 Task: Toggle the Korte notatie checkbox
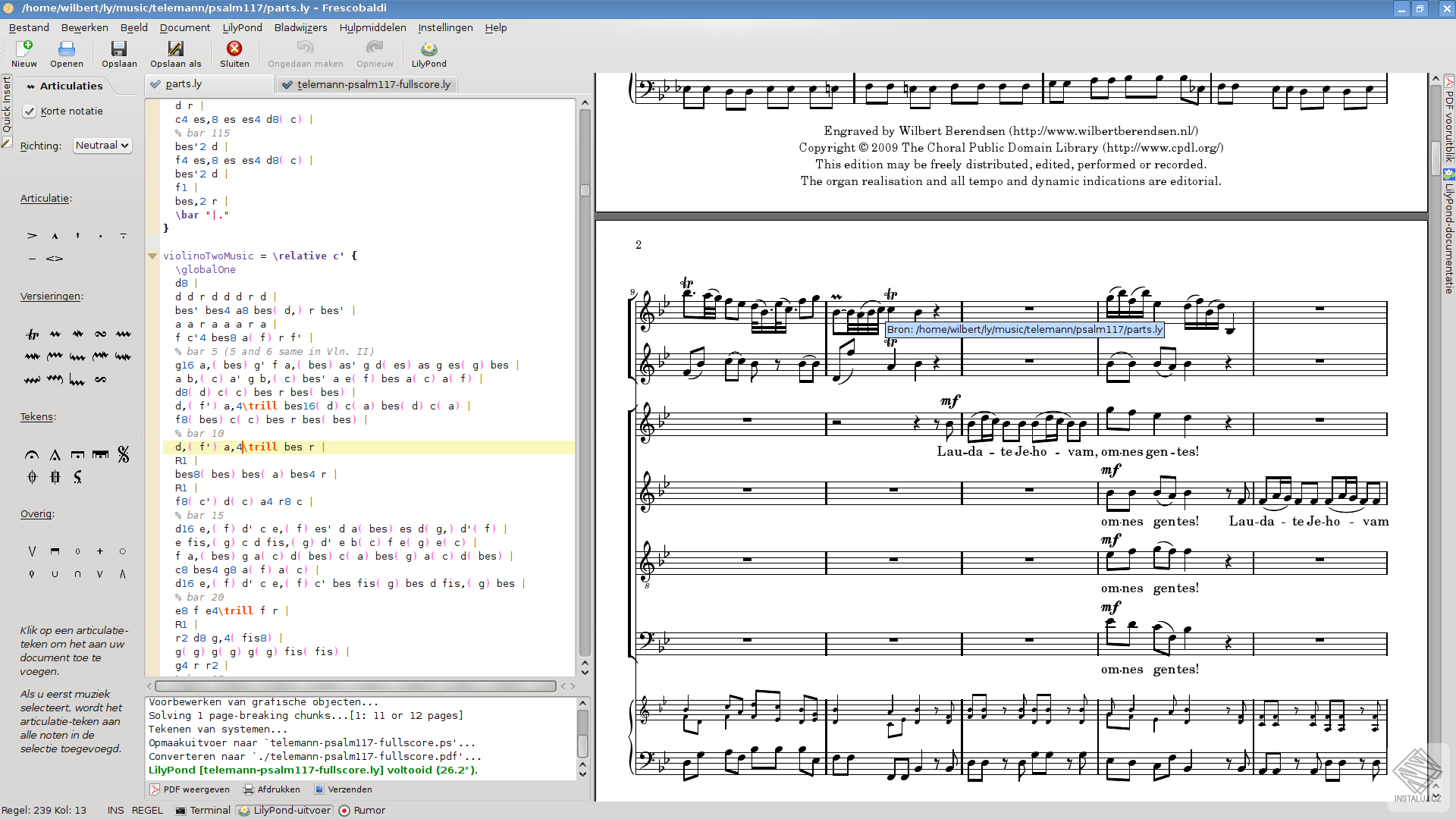30,111
